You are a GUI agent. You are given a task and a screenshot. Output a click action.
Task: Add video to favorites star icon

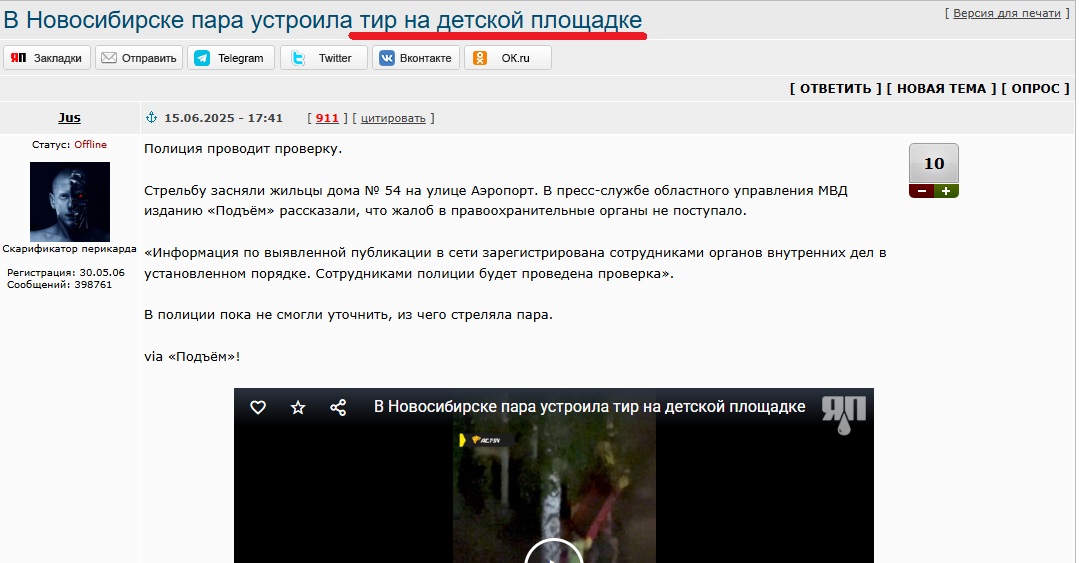click(x=298, y=407)
